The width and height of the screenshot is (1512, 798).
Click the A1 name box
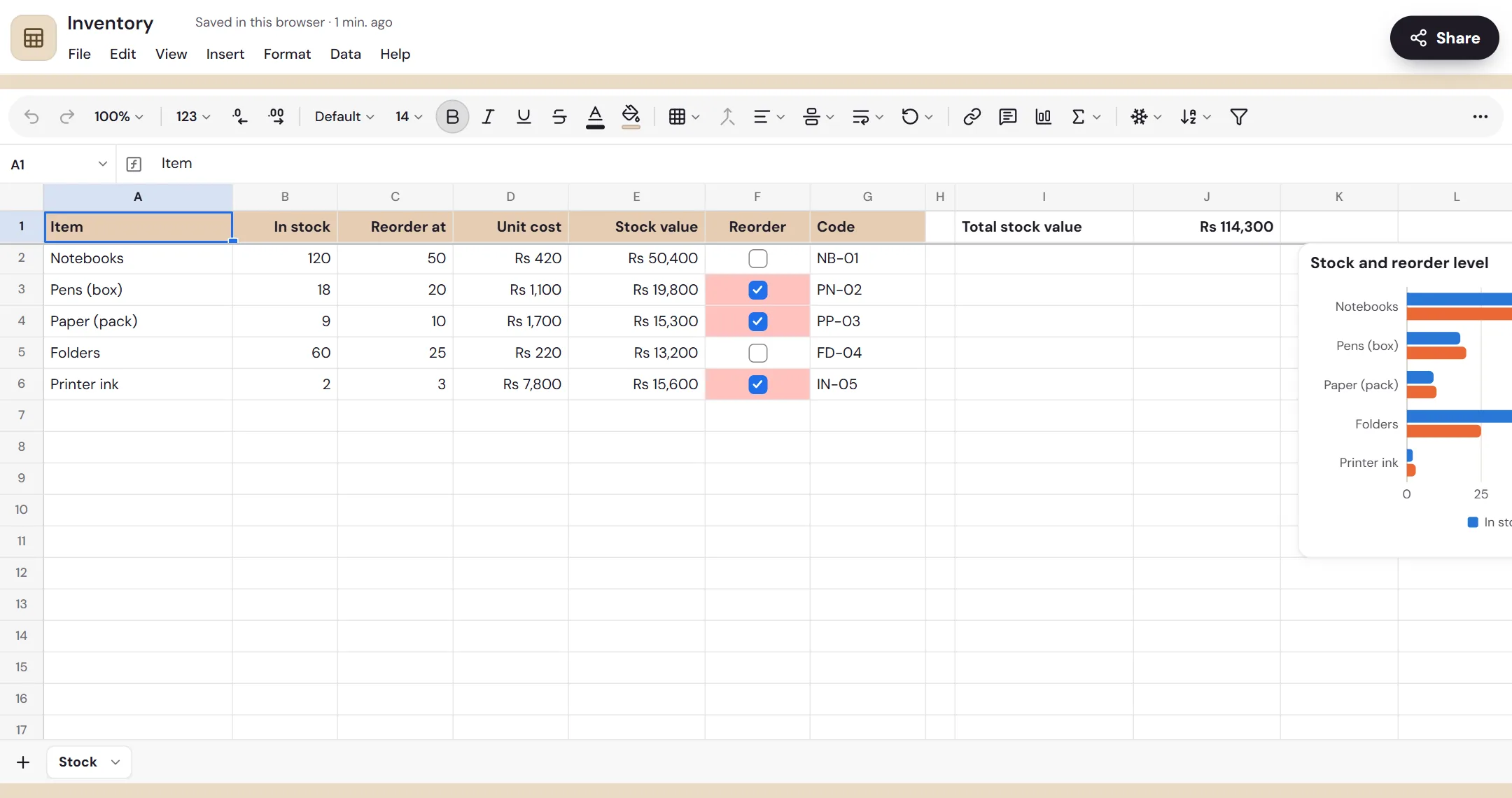click(x=59, y=164)
